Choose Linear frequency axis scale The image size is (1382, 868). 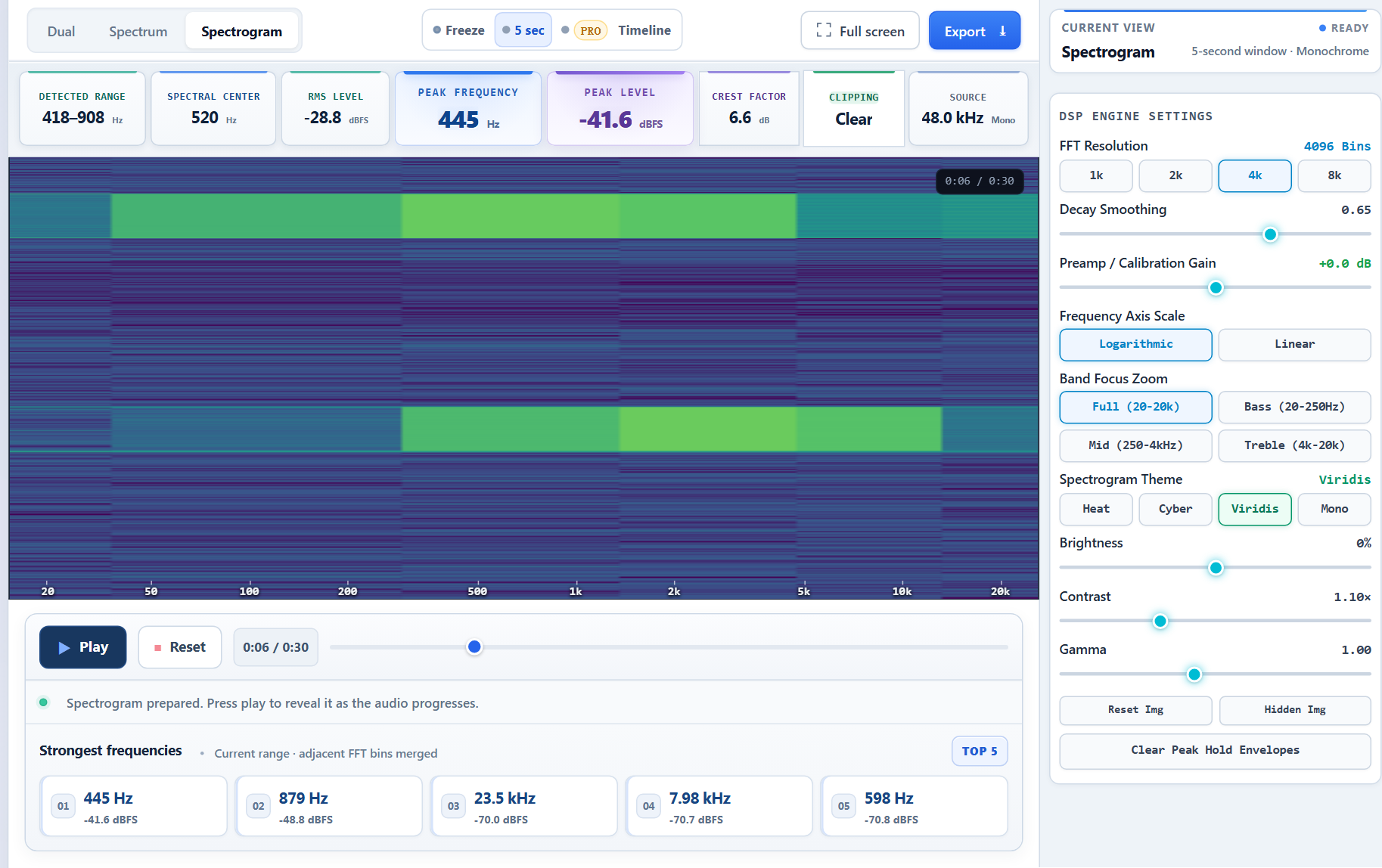1294,345
